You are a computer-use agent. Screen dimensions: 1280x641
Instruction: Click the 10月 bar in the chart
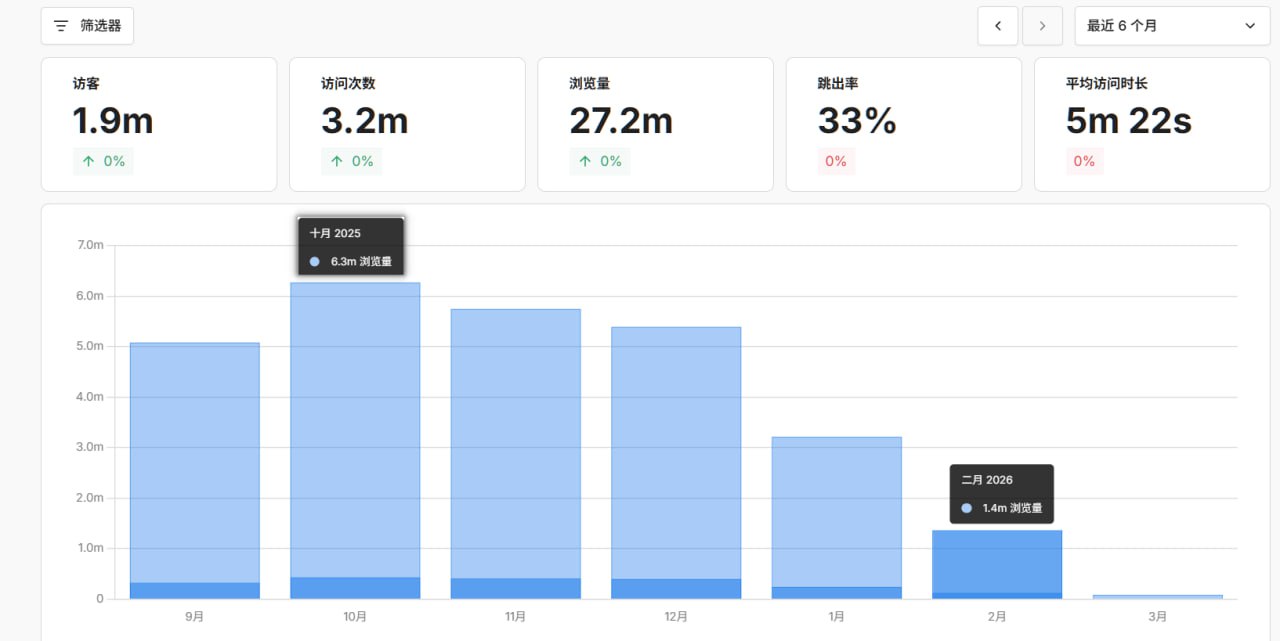(355, 440)
